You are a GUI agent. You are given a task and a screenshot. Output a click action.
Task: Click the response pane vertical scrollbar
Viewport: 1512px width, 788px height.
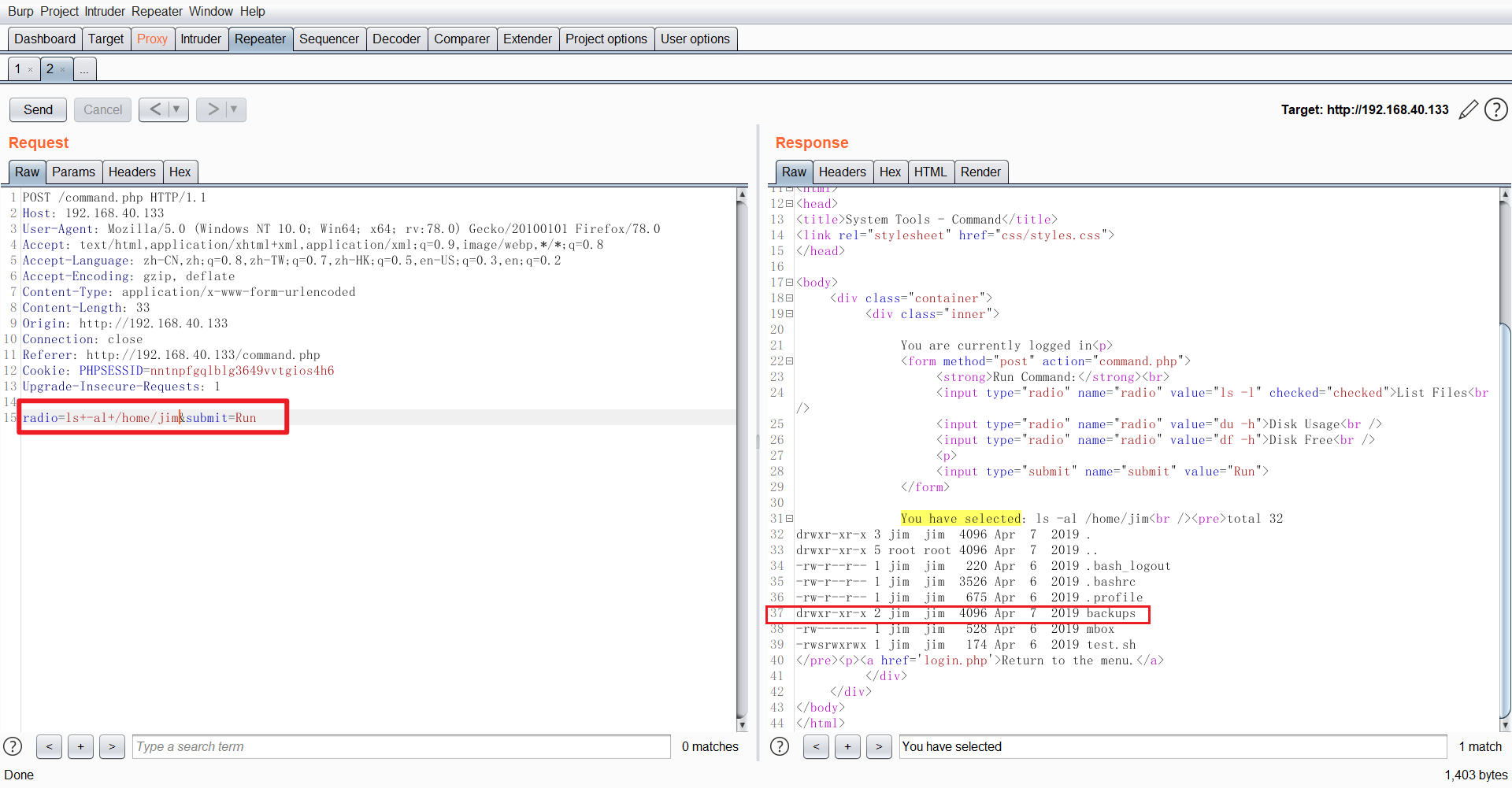(x=1506, y=461)
